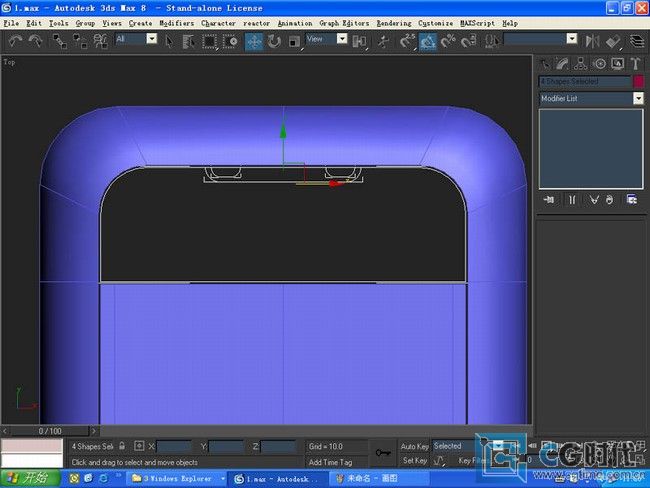The height and width of the screenshot is (488, 650).
Task: Open Configure Modifier Sets icon
Action: [x=632, y=200]
